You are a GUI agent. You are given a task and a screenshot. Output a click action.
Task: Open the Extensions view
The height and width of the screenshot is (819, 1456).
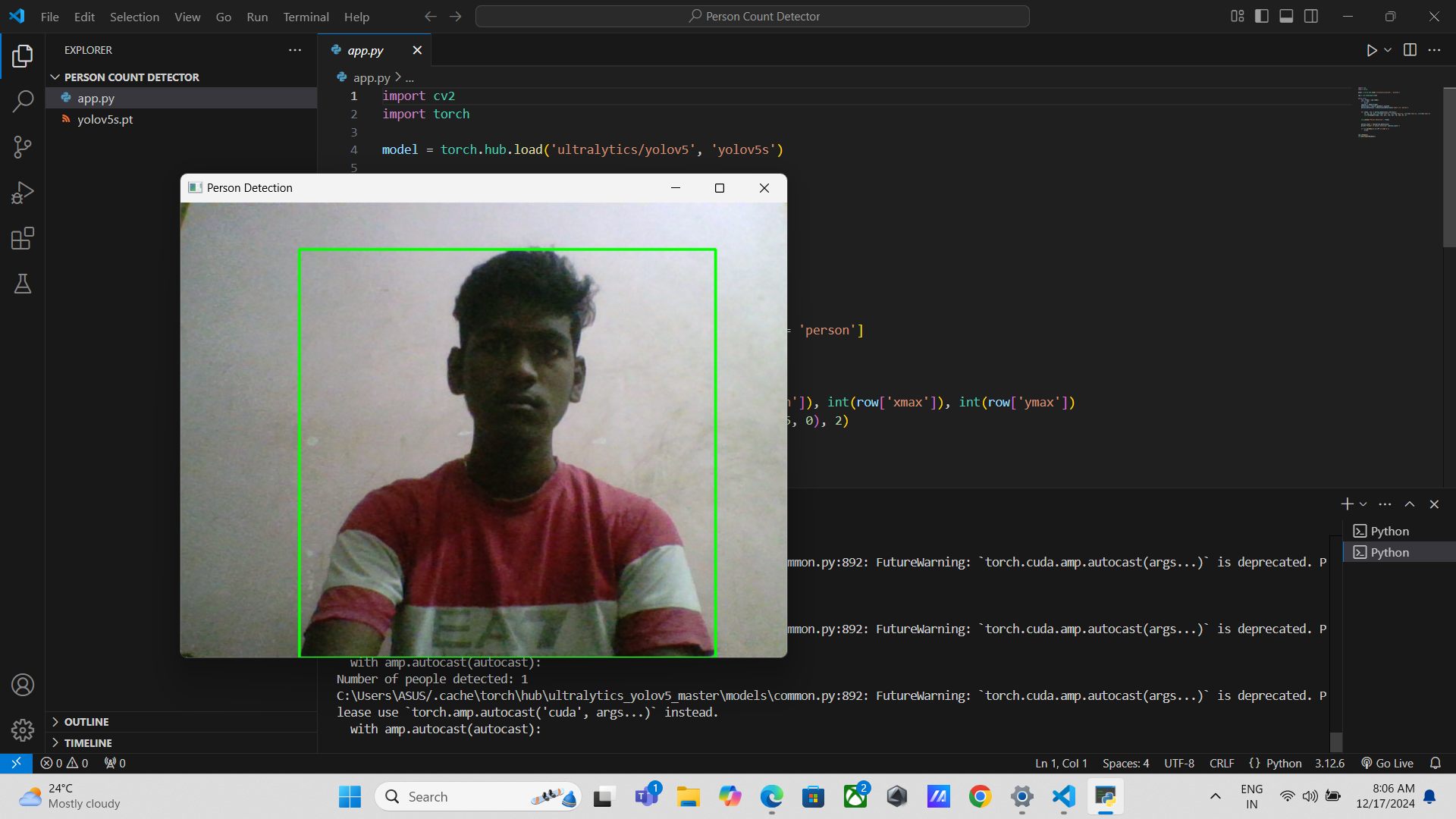(x=23, y=238)
